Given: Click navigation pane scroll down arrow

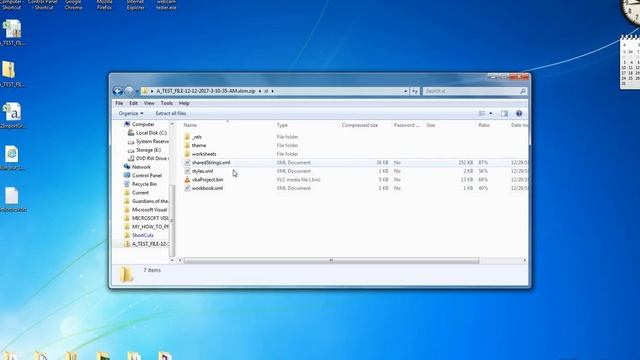Looking at the screenshot, I should pos(172,260).
